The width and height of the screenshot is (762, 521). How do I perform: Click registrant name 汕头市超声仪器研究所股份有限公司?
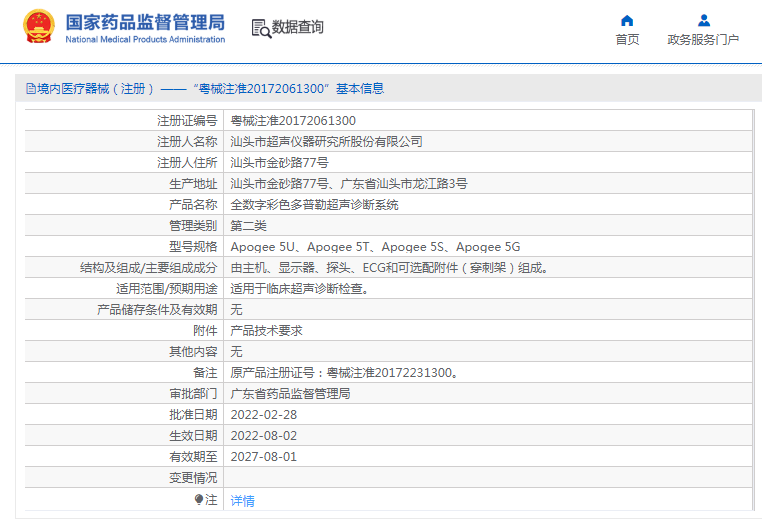tap(326, 141)
